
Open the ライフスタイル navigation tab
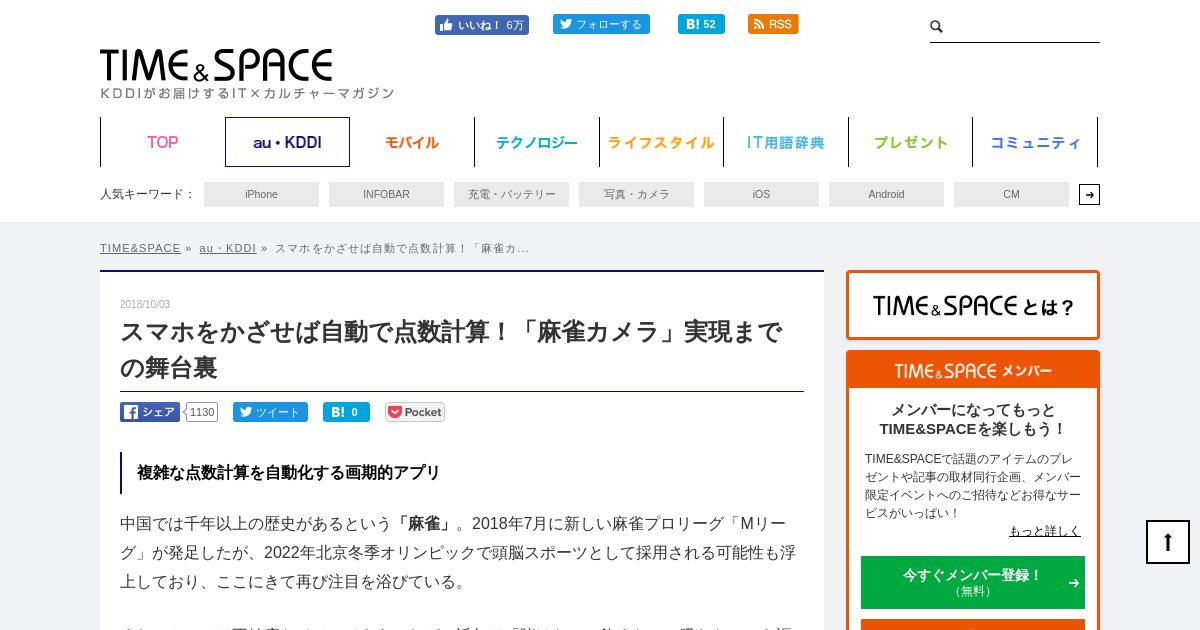(661, 142)
